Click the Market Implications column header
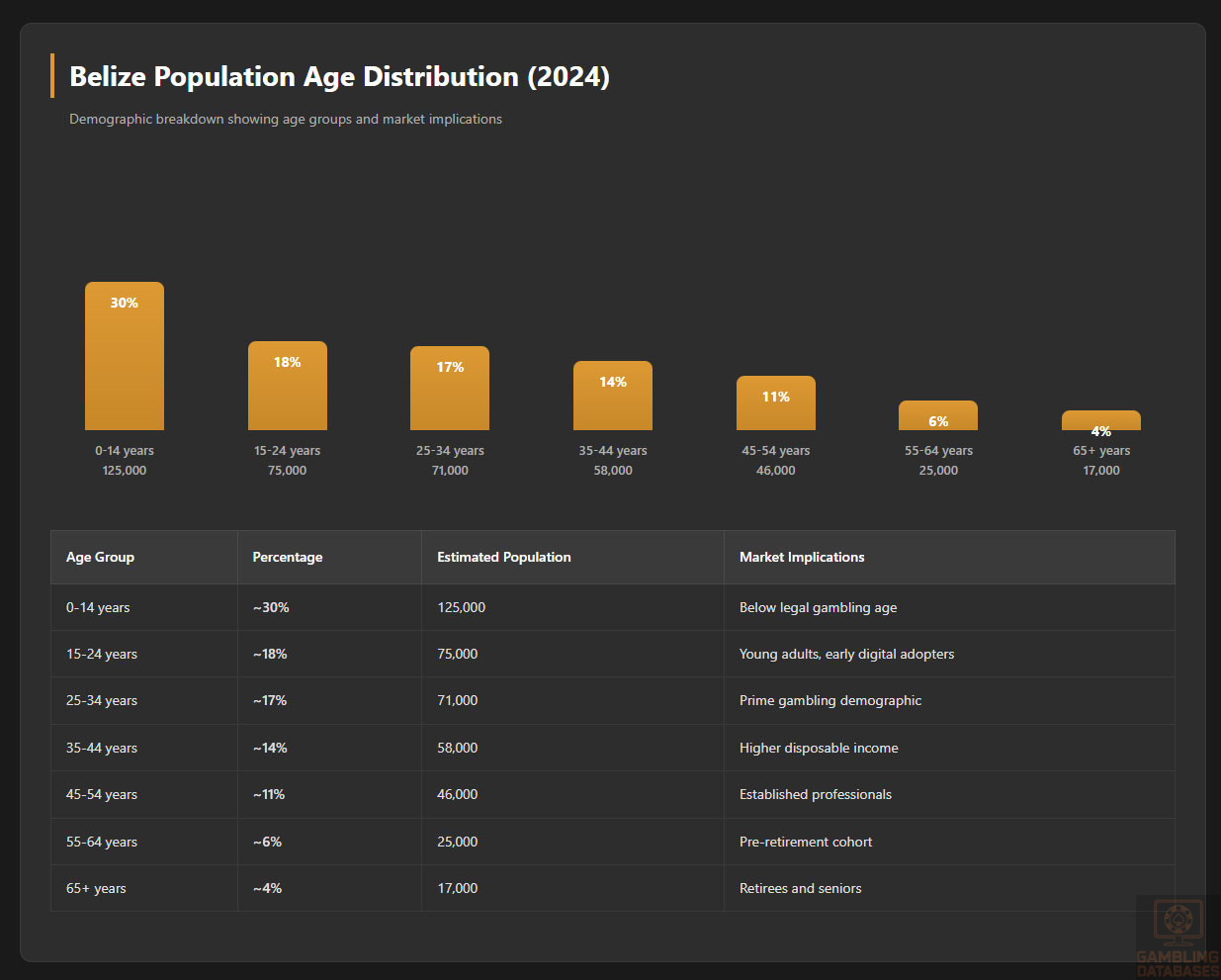 (x=802, y=557)
